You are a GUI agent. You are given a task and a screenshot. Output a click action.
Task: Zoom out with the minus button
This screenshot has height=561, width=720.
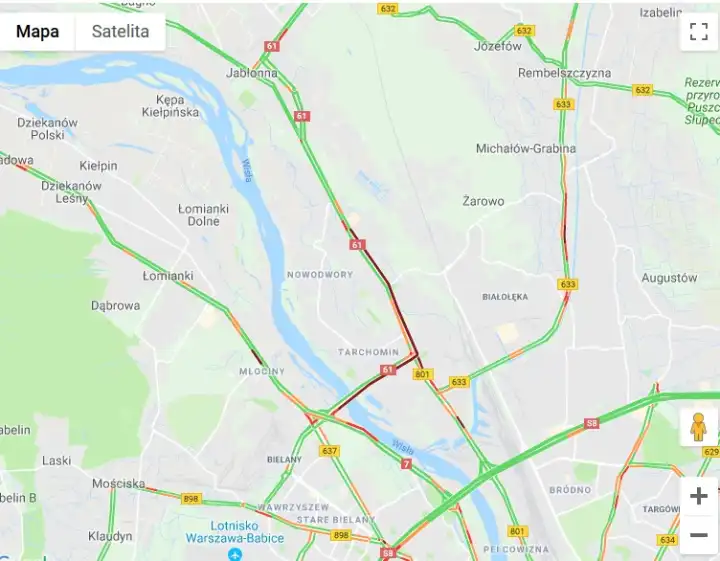tap(698, 535)
